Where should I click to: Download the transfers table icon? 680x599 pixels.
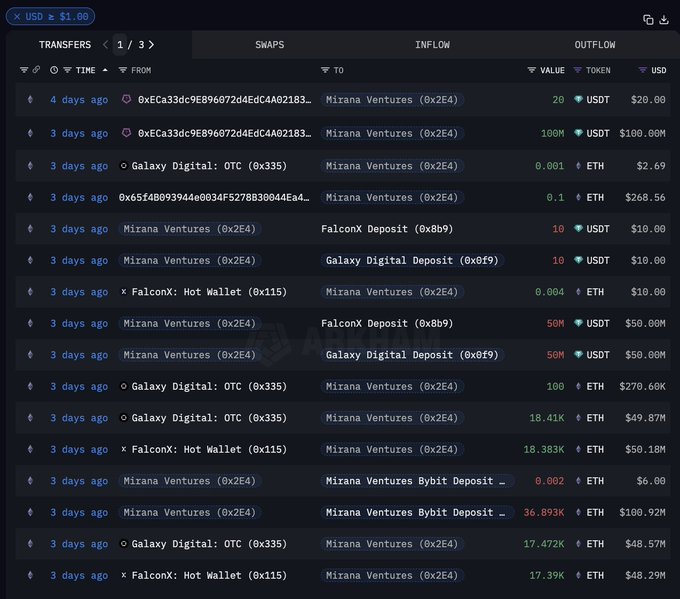click(x=664, y=20)
